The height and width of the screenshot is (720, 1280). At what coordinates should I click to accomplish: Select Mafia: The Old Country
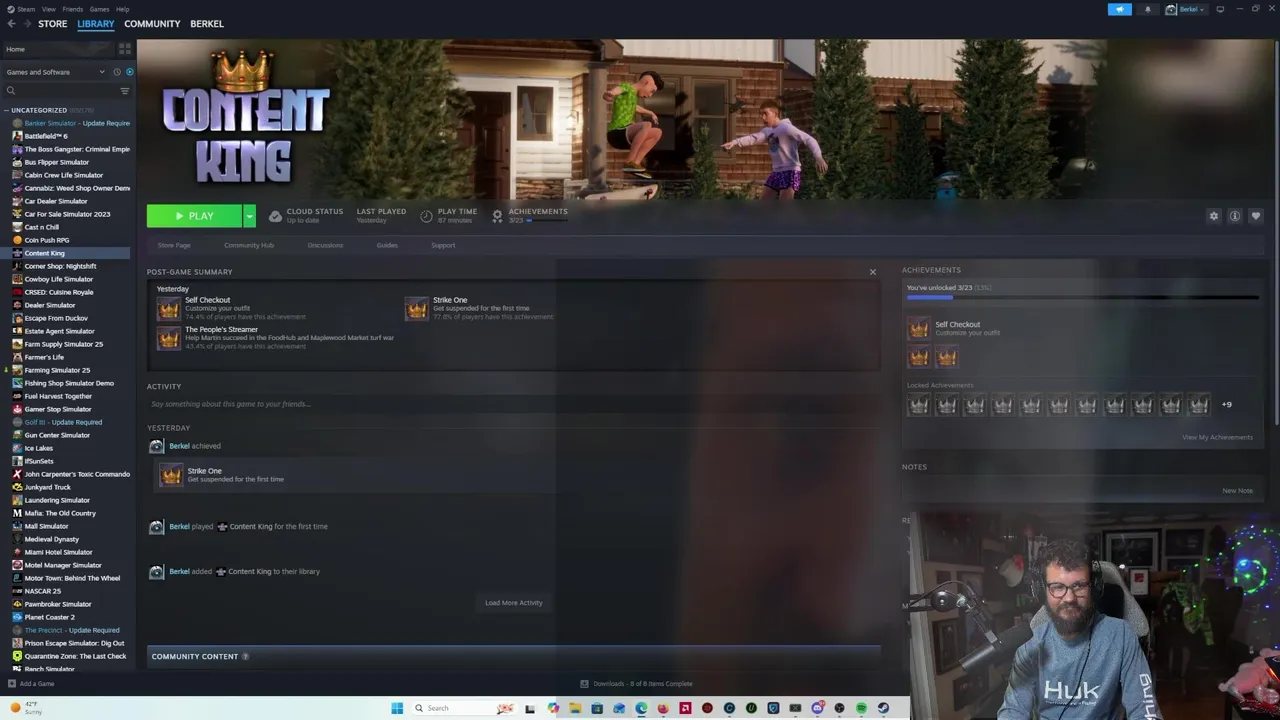coord(60,513)
